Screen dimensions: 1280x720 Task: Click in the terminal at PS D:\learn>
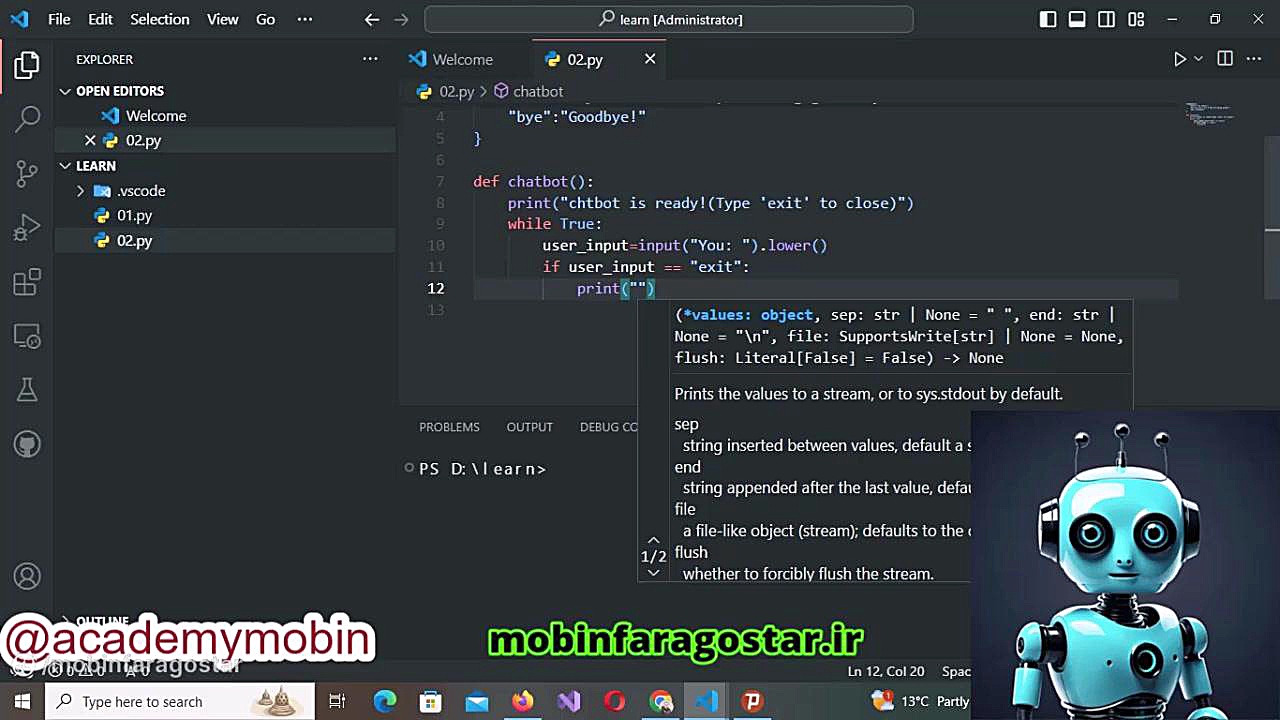(x=483, y=469)
